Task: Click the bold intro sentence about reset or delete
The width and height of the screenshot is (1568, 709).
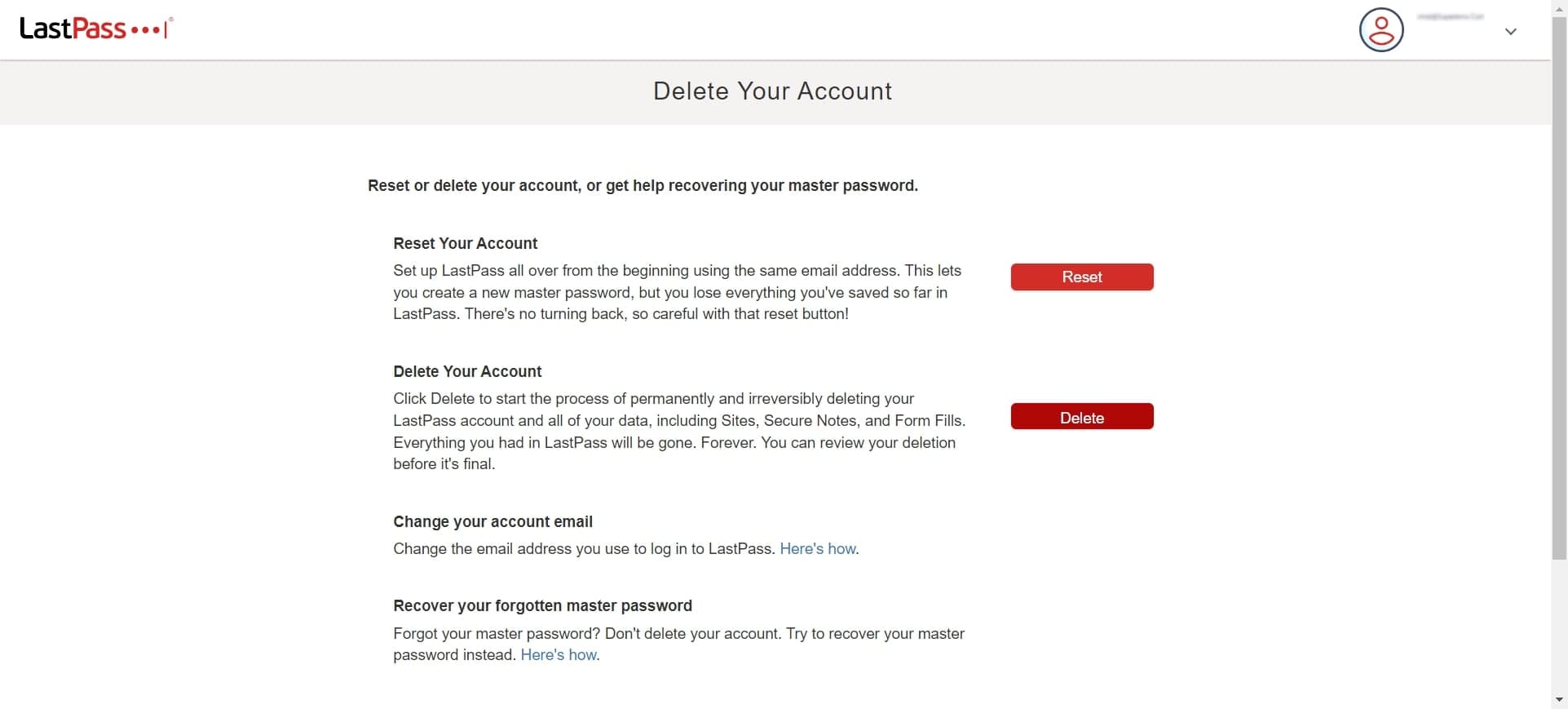Action: coord(643,186)
